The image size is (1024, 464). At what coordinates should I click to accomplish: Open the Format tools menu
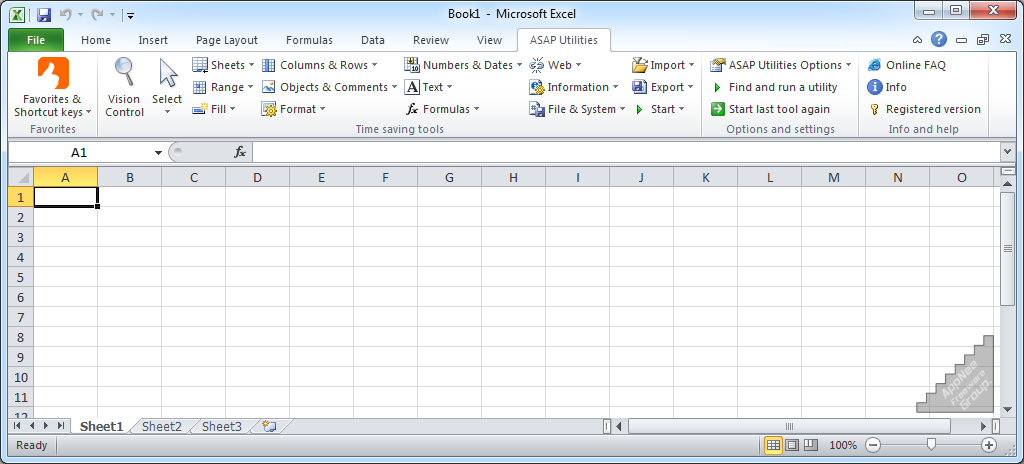point(293,109)
